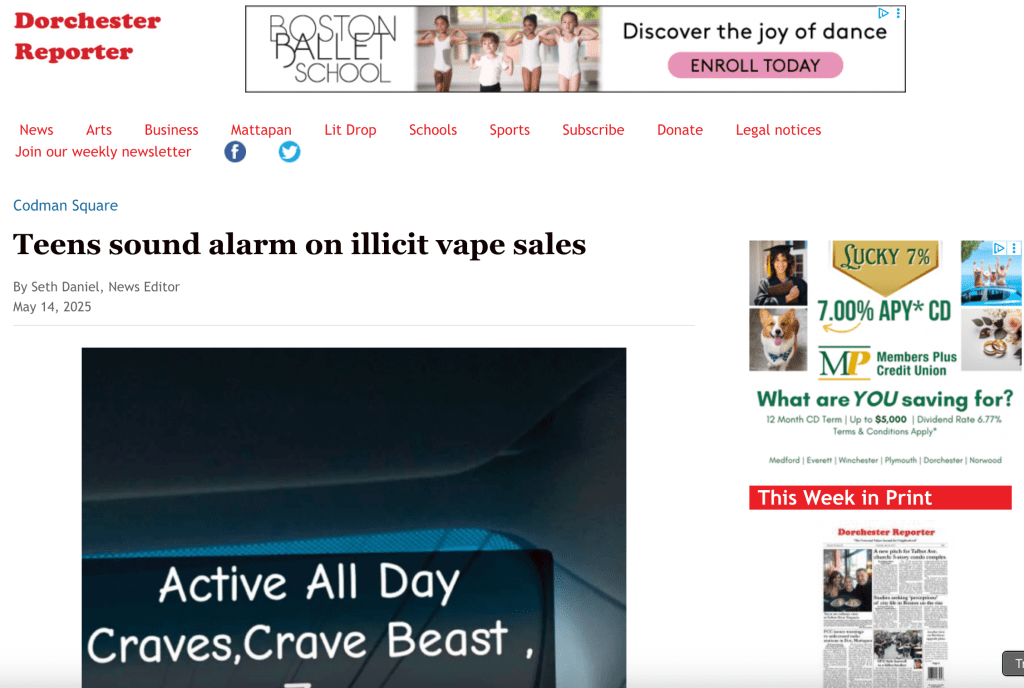Go to the Arts section
This screenshot has width=1024, height=688.
[x=99, y=130]
